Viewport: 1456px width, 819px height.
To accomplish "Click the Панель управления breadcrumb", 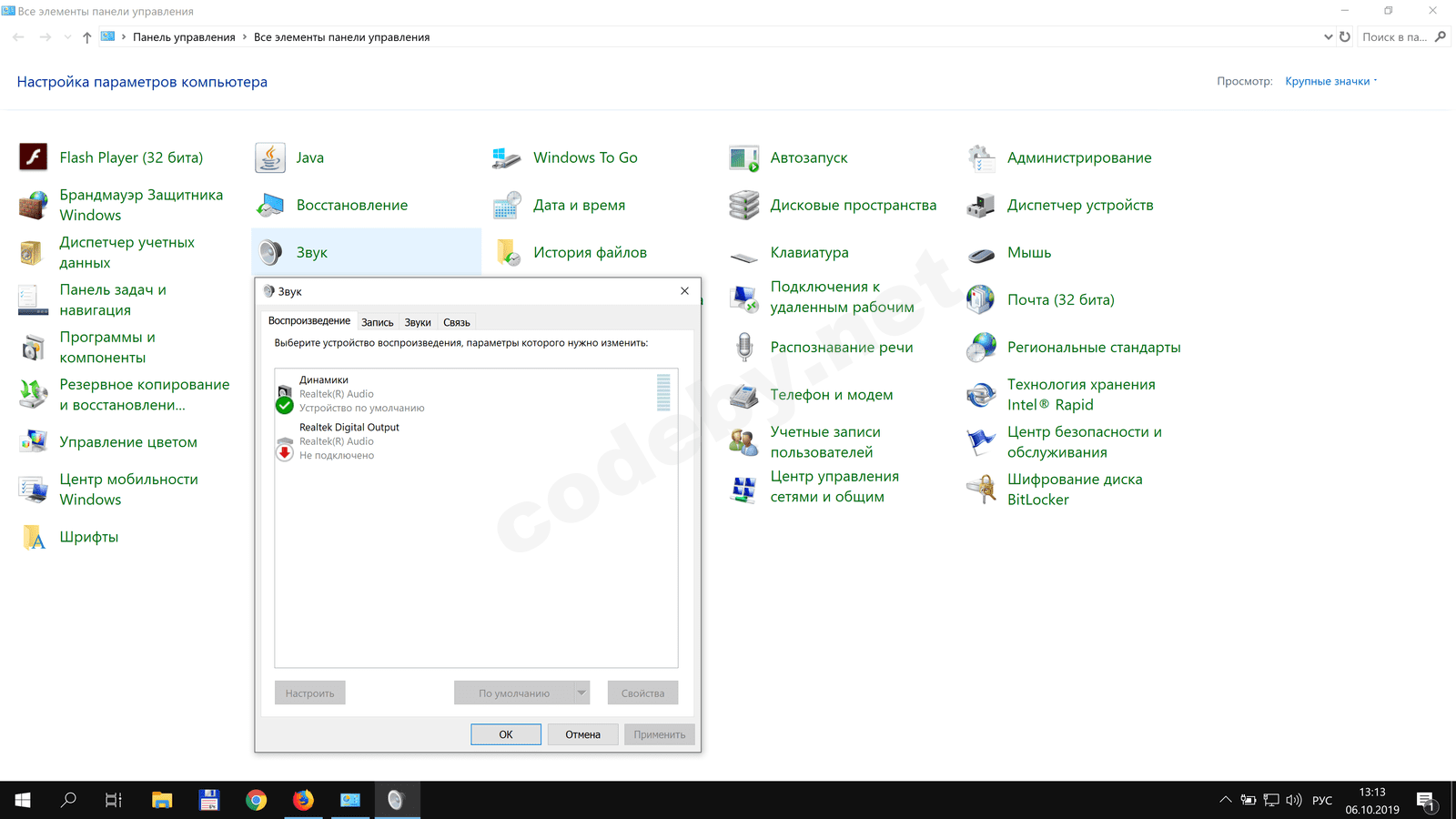I will tap(184, 37).
